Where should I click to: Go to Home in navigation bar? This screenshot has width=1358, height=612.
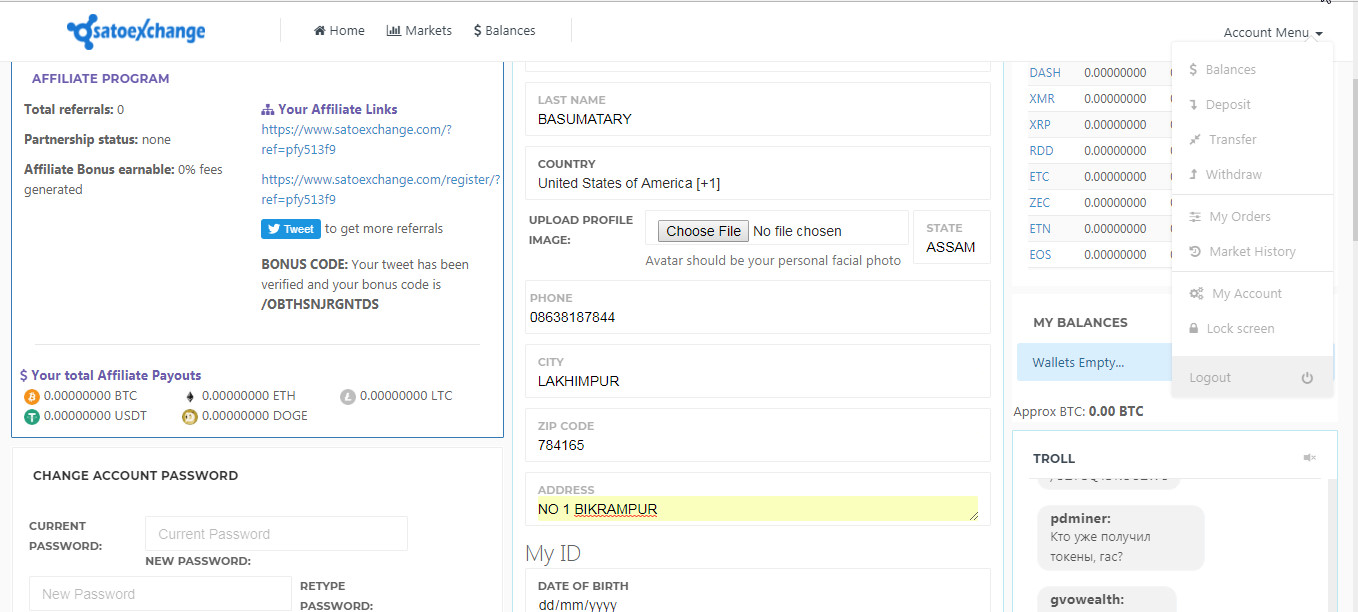(339, 31)
